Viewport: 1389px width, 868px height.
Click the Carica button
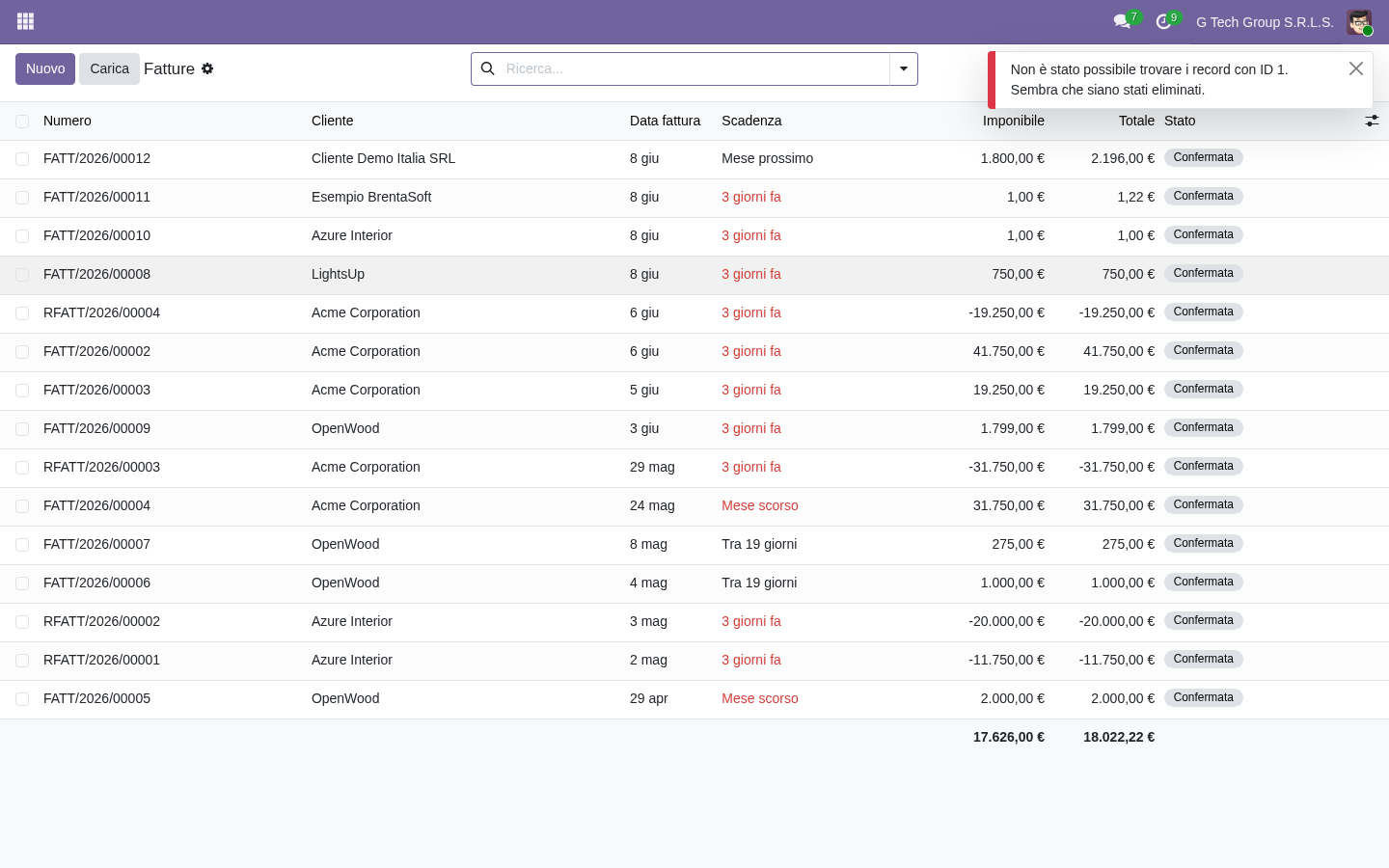[109, 68]
